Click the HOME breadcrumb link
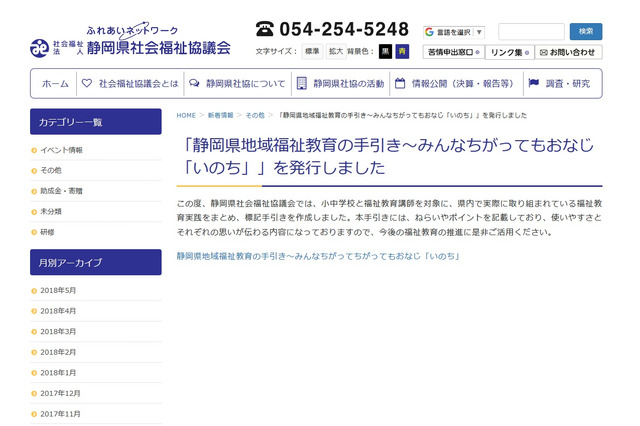The image size is (640, 426). 186,115
